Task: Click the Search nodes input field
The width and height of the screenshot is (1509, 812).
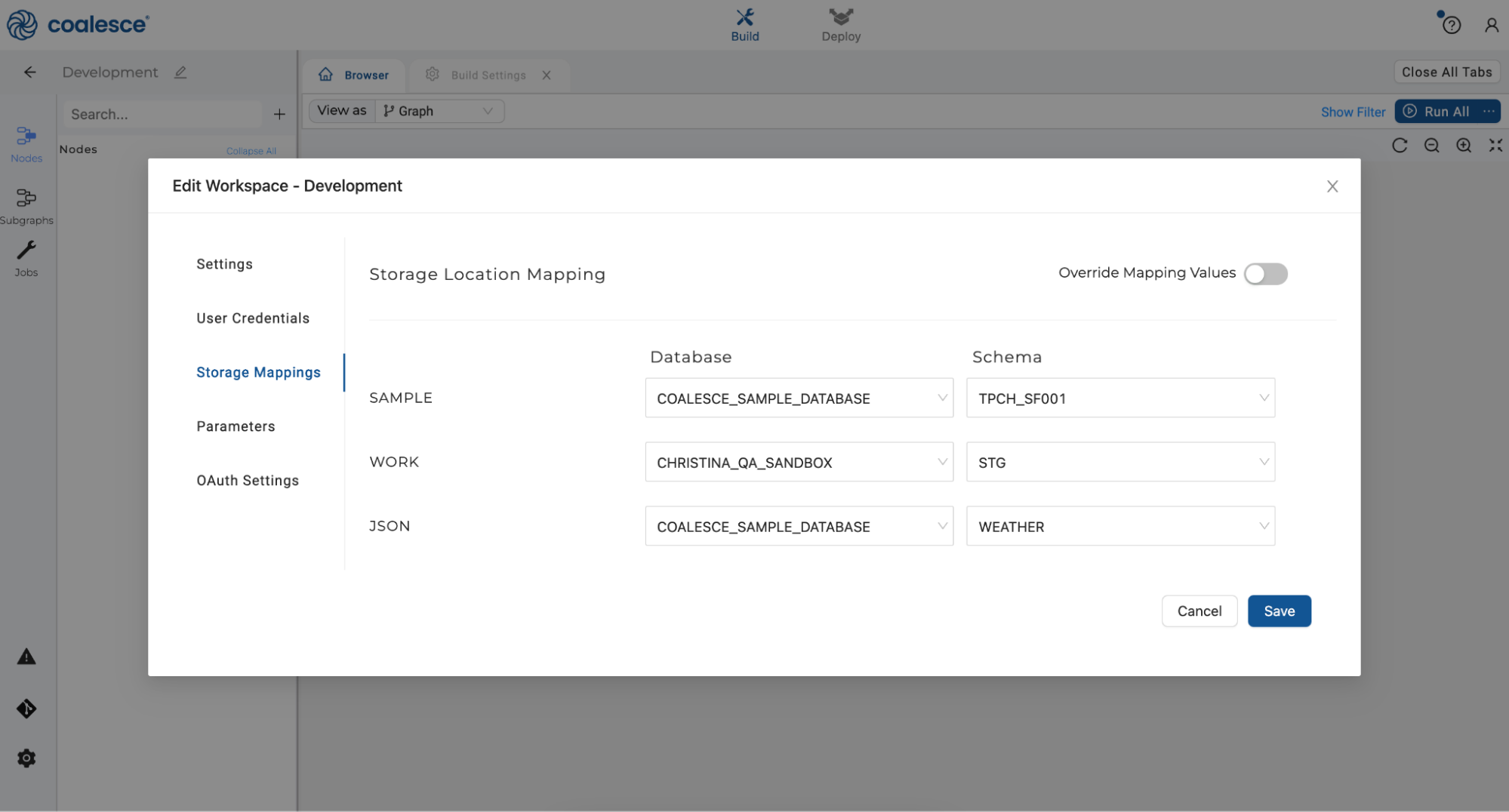Action: [162, 115]
